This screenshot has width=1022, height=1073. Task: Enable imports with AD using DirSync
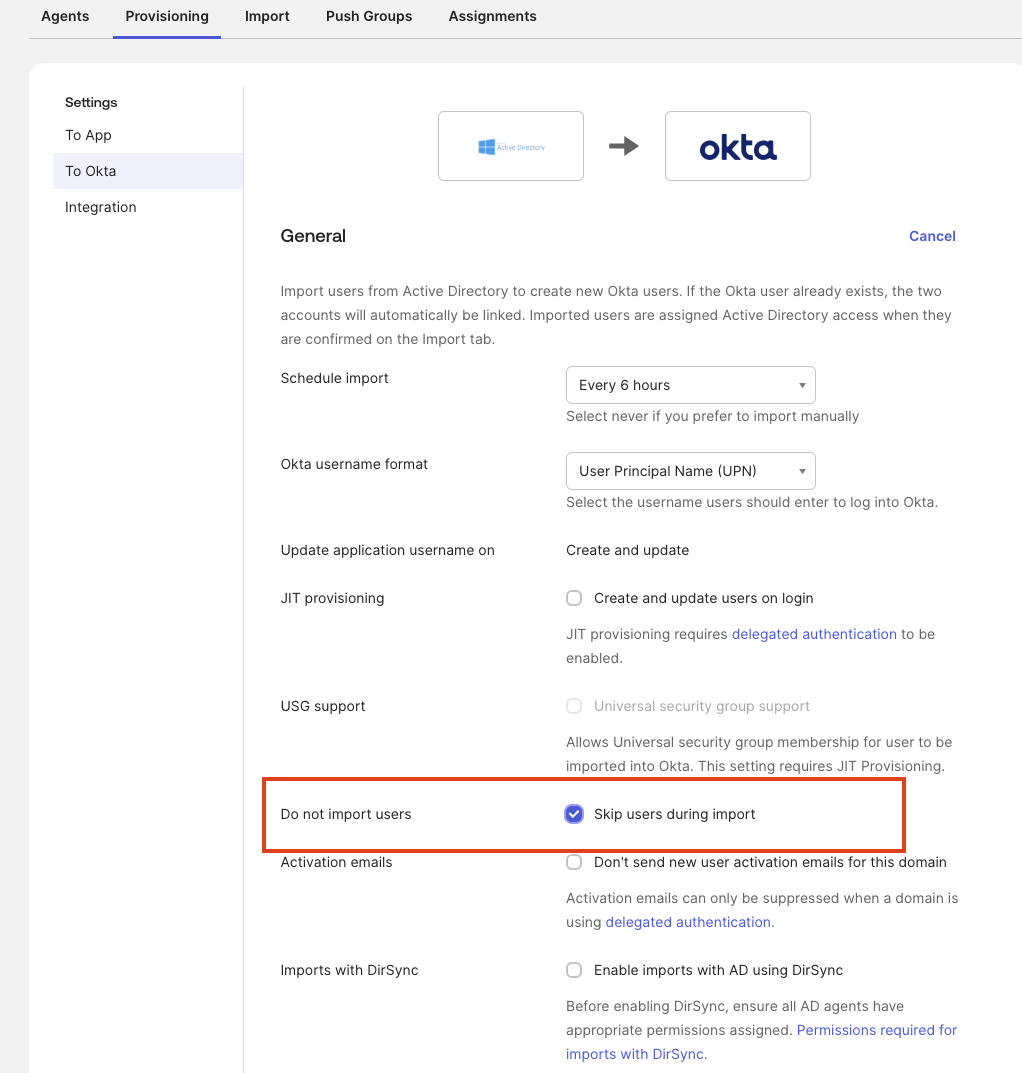pos(574,970)
